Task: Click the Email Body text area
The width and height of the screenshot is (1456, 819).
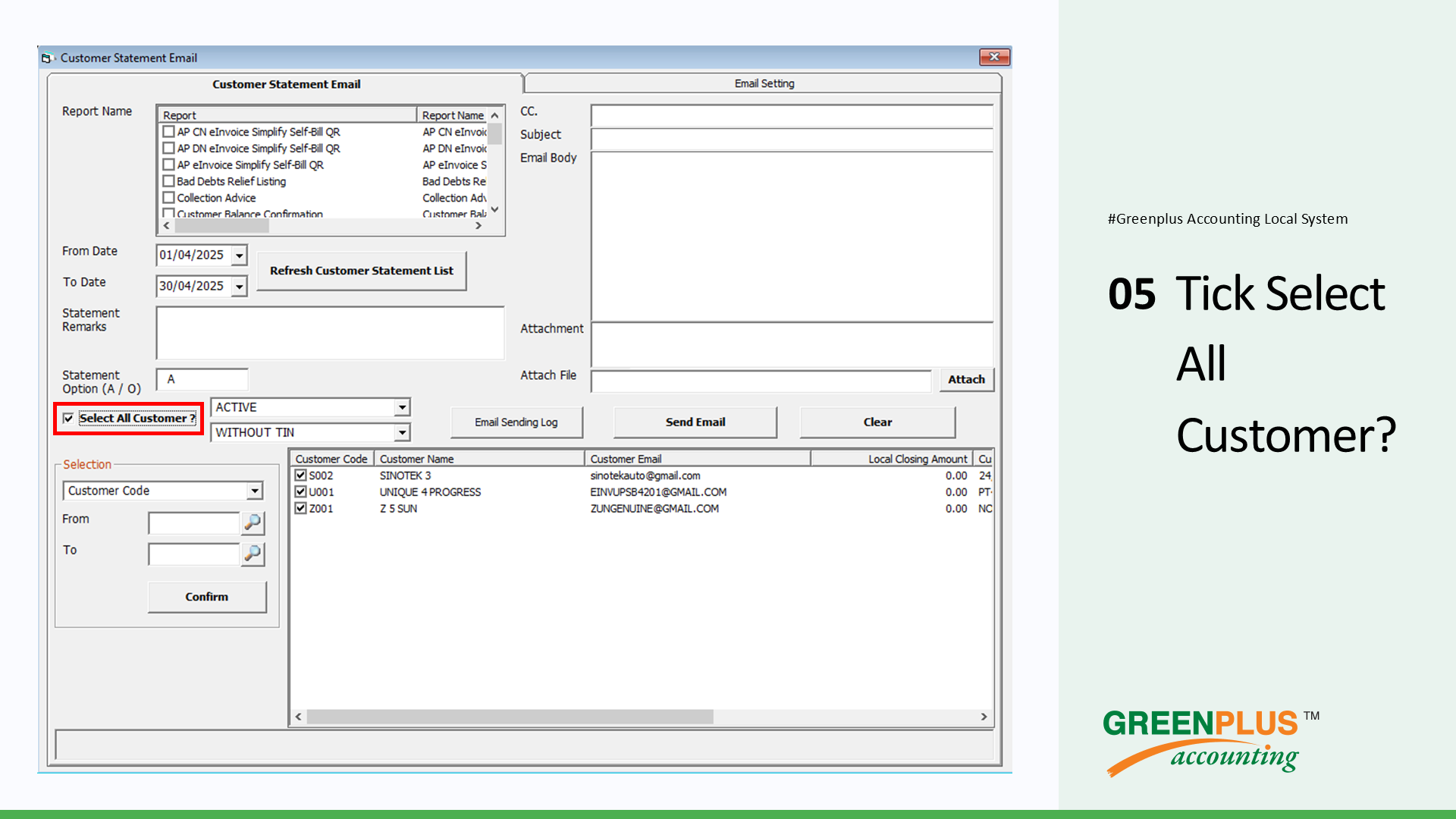Action: click(792, 237)
